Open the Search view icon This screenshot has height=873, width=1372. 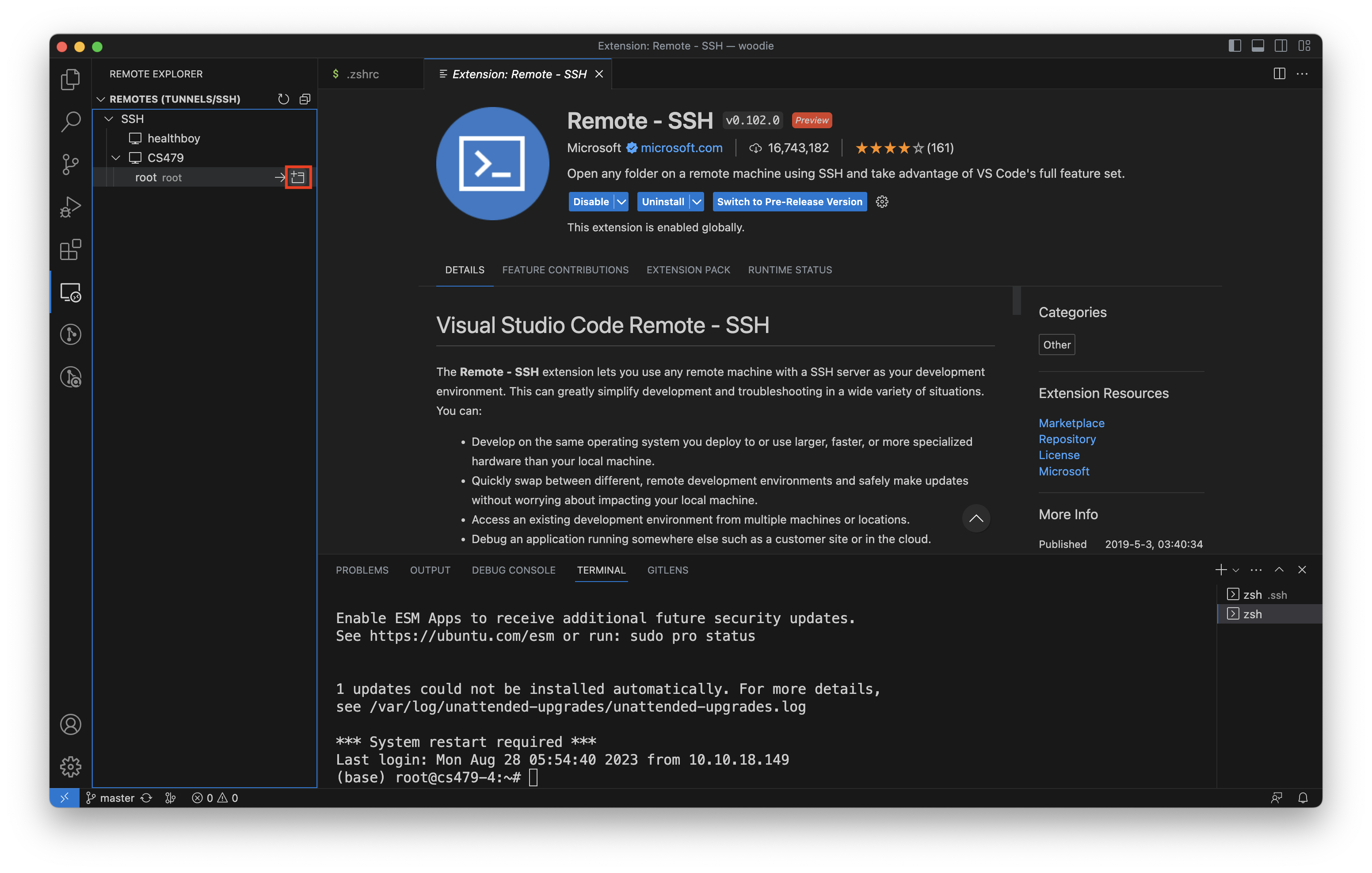click(x=71, y=122)
